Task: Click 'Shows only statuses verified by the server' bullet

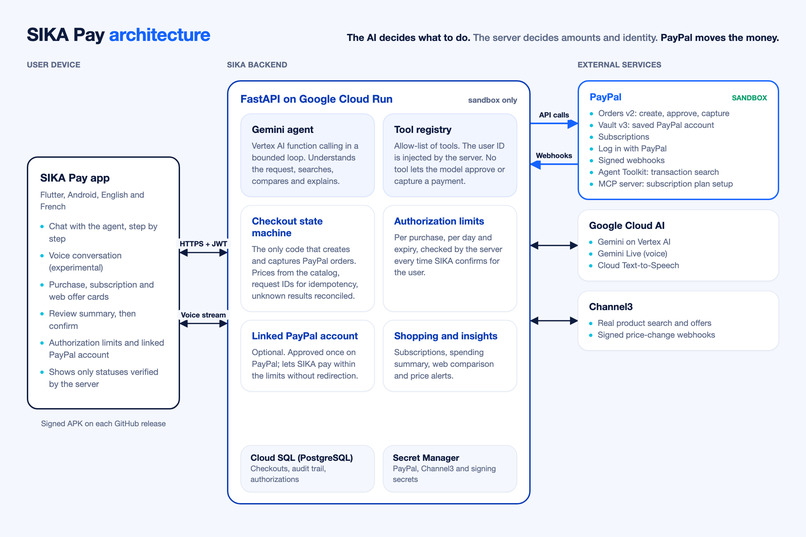Action: (x=103, y=378)
